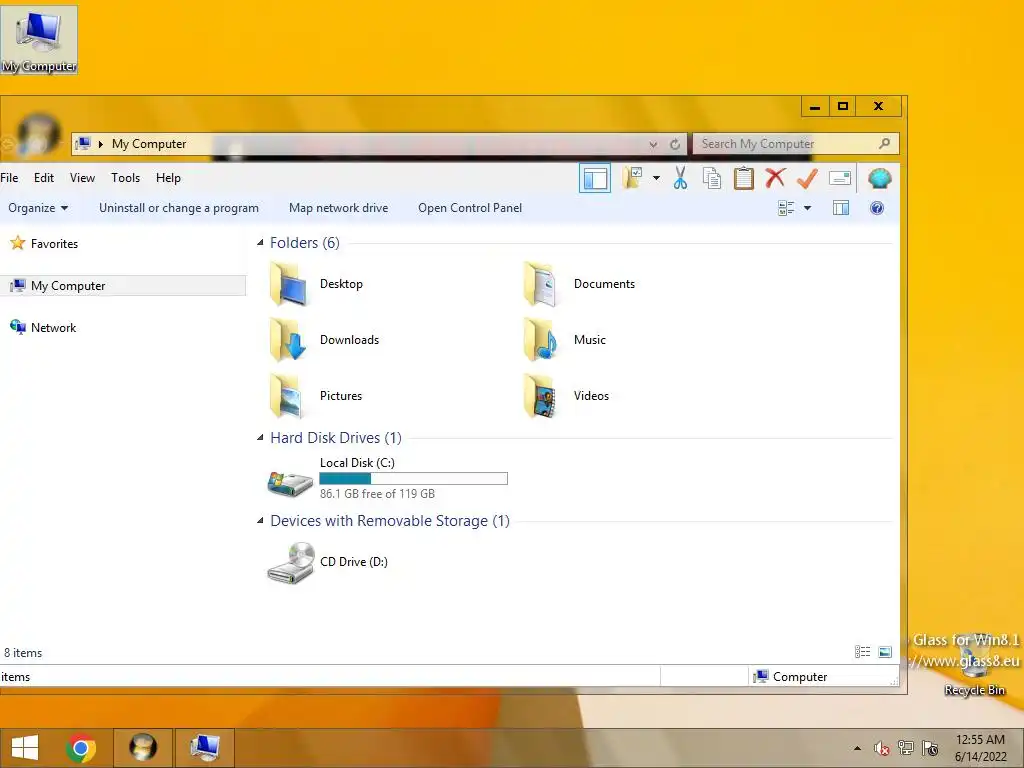The image size is (1024, 768).
Task: Click the search magnifier icon
Action: (884, 143)
